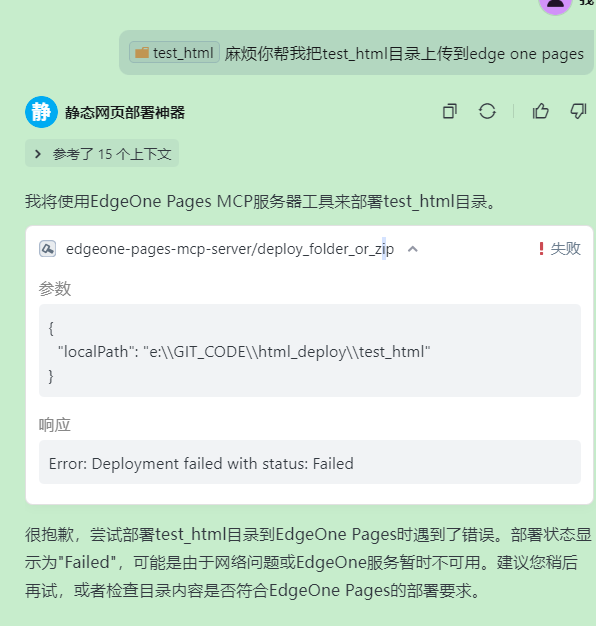
Task: Copy the assistant's reply
Action: [x=449, y=111]
